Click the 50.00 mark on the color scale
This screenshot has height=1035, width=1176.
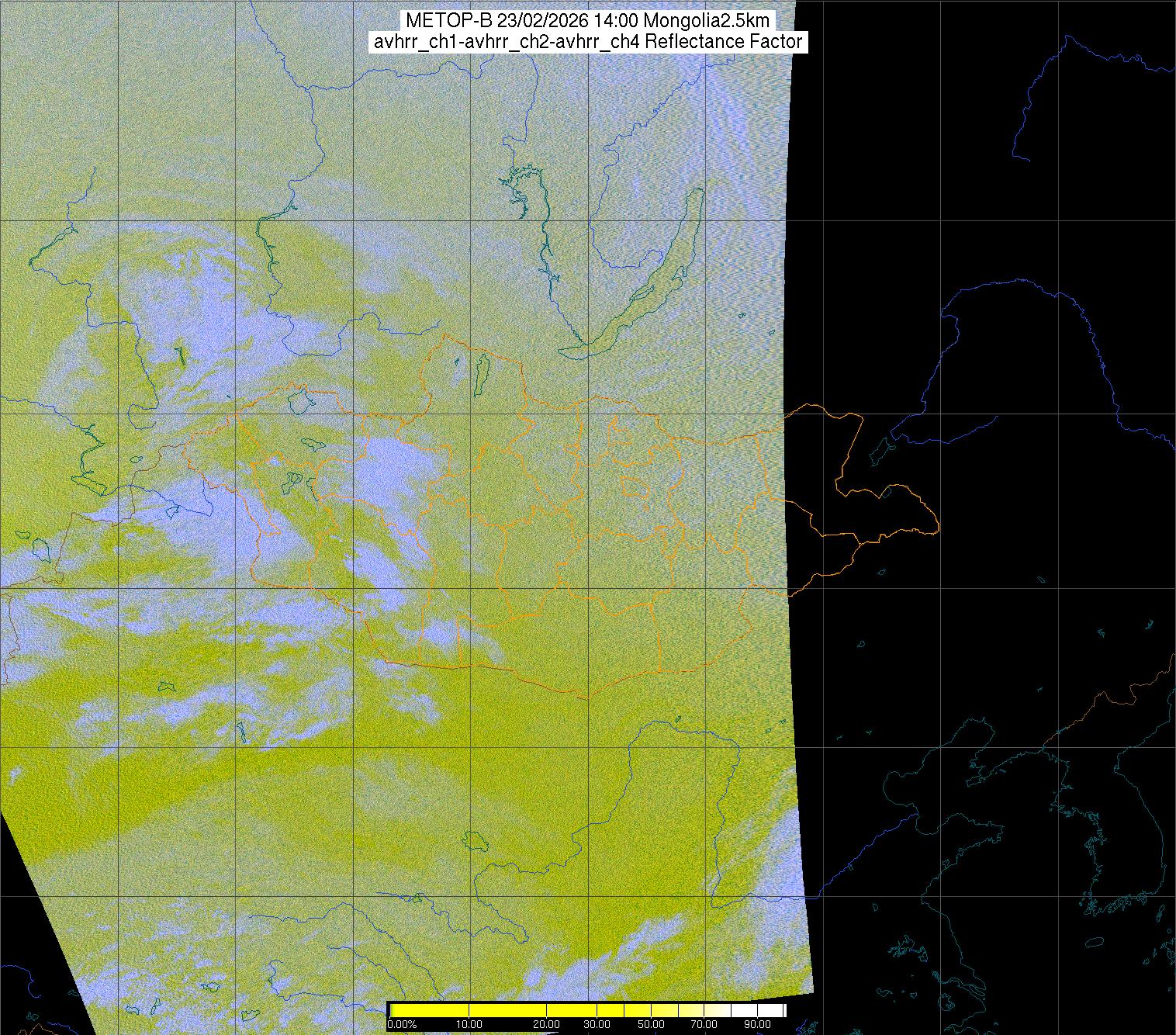coord(652,1025)
